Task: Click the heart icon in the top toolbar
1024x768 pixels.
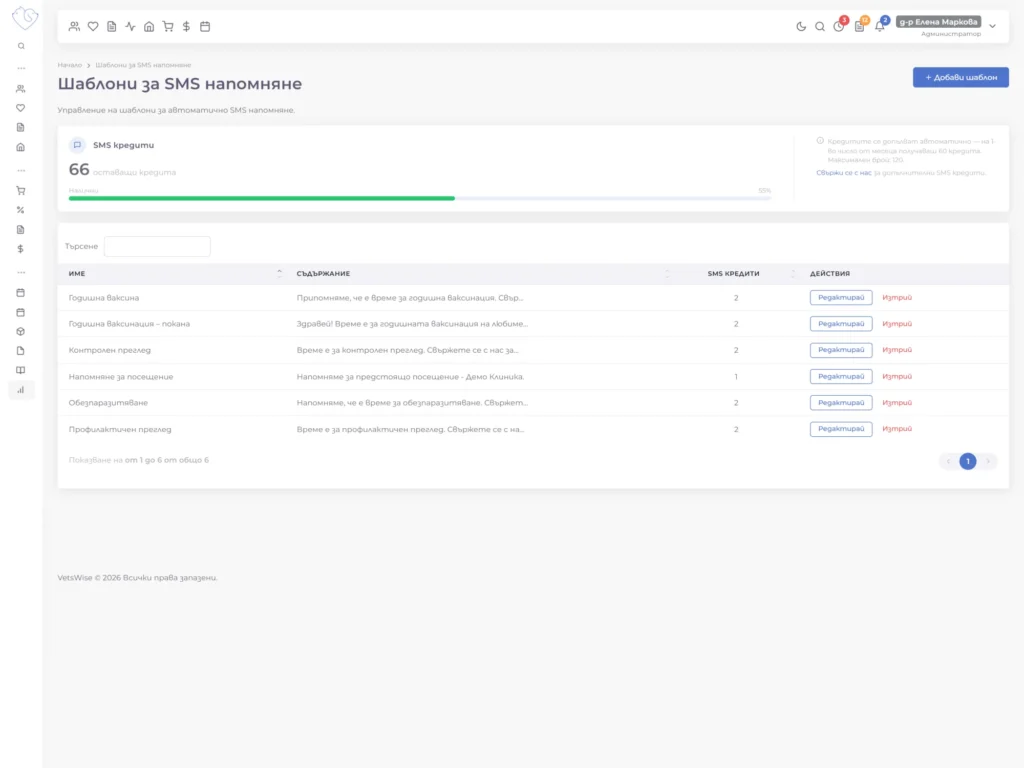Action: tap(93, 27)
